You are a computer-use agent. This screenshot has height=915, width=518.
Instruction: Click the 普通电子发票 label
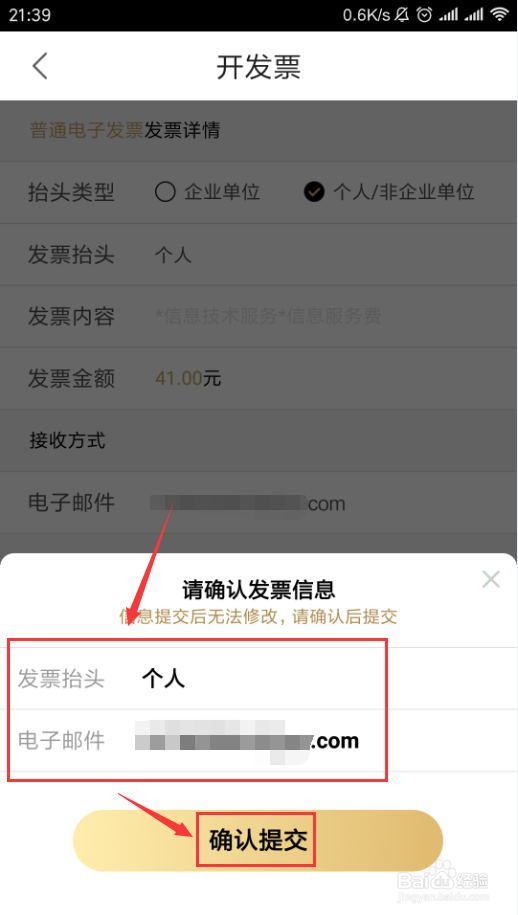[86, 130]
